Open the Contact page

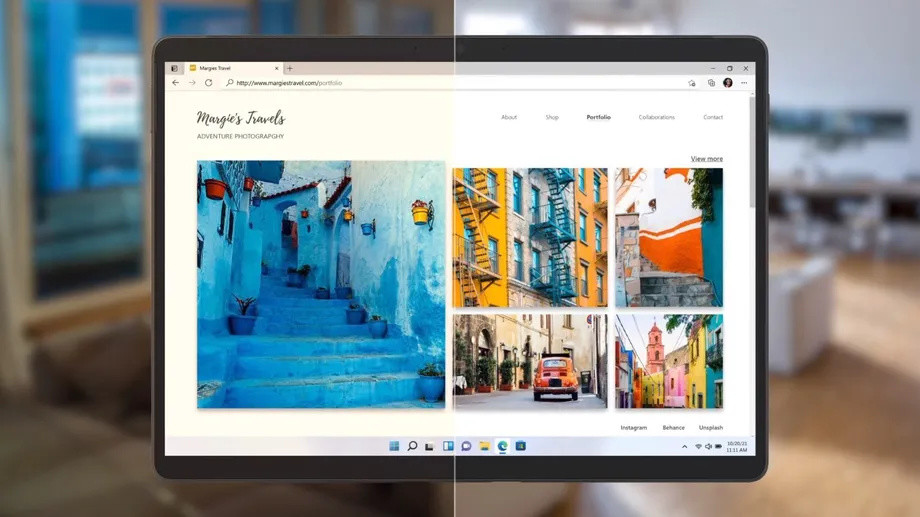[x=713, y=117]
